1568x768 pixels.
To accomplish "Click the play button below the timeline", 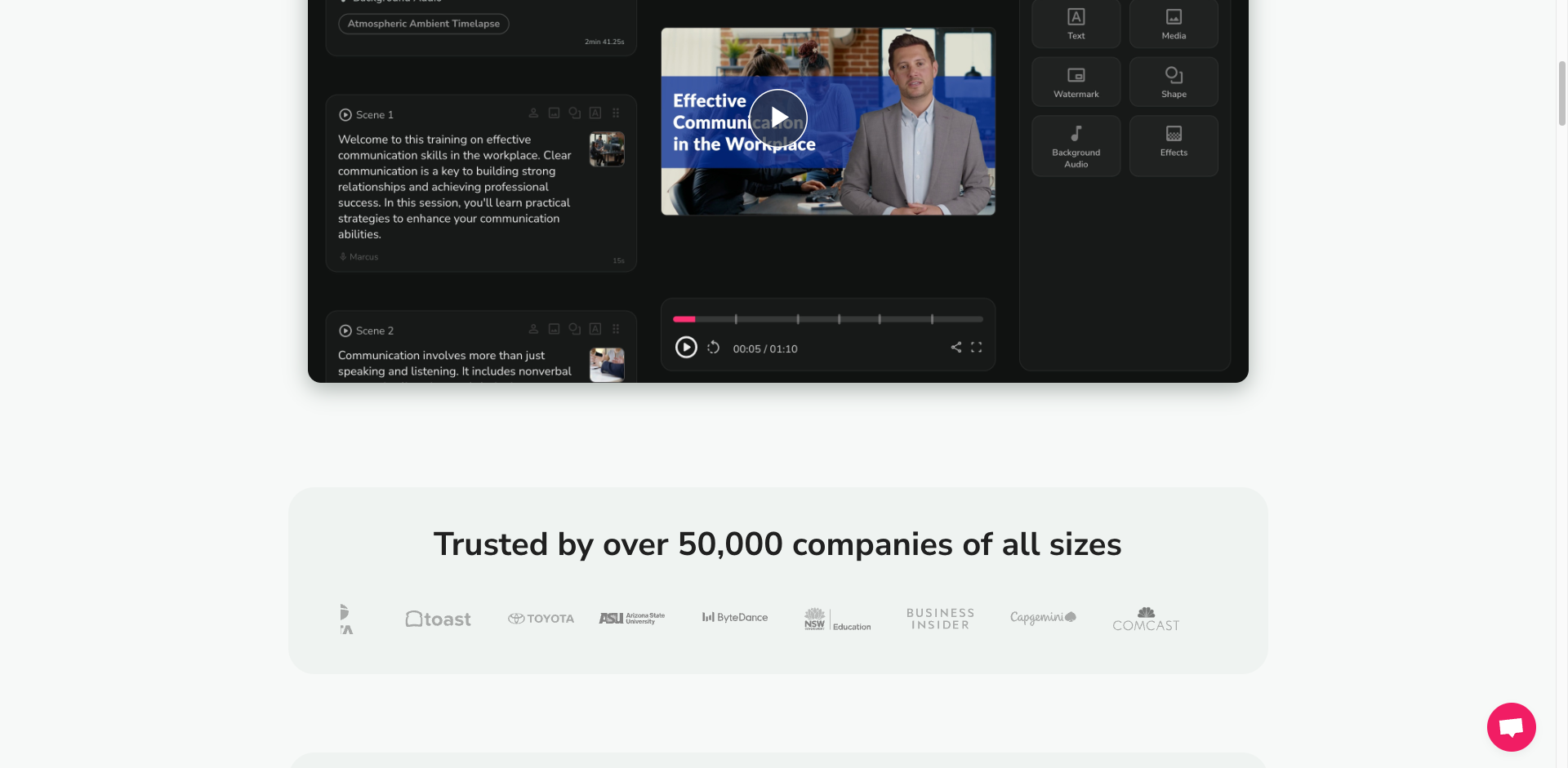I will pyautogui.click(x=686, y=348).
